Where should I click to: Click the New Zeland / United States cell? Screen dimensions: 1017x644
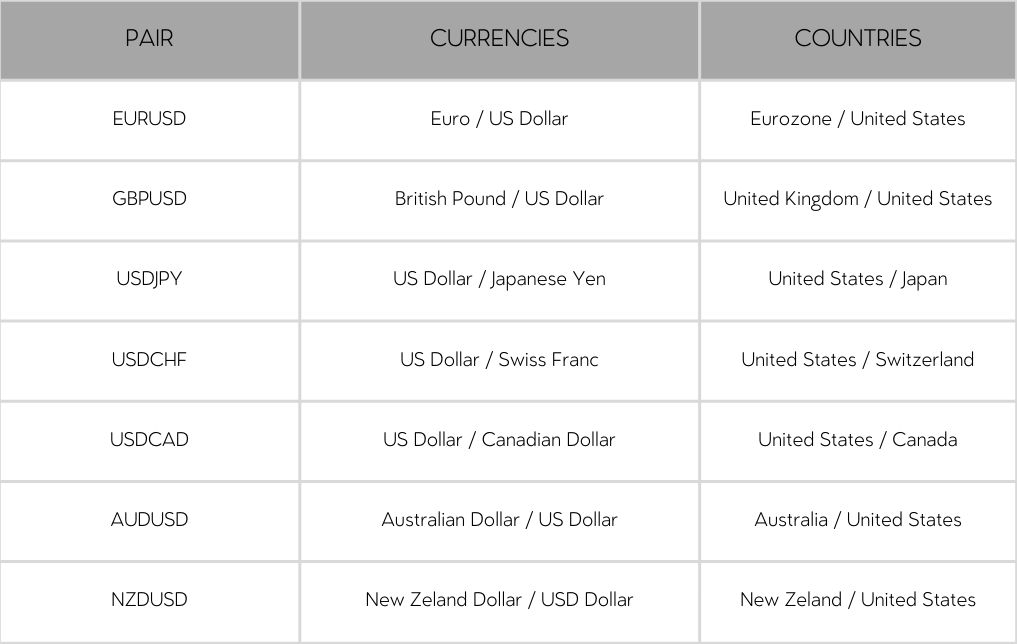point(858,600)
